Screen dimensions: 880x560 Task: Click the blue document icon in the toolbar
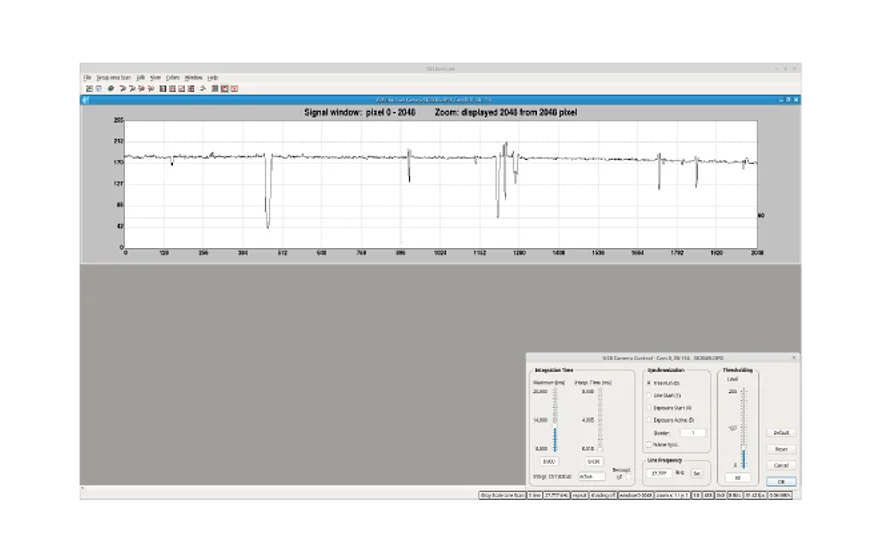pyautogui.click(x=99, y=88)
